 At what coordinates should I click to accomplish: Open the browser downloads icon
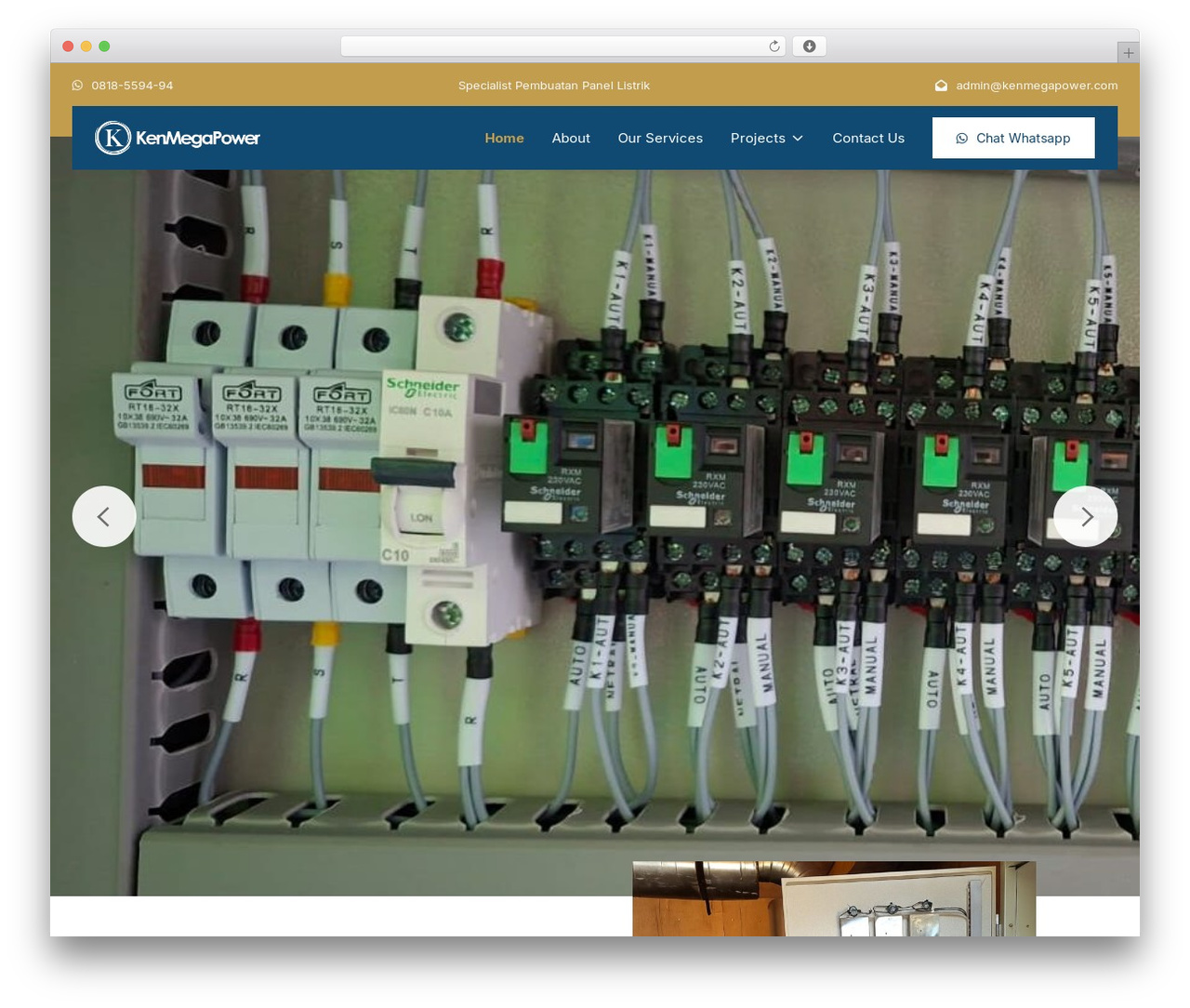[x=809, y=46]
